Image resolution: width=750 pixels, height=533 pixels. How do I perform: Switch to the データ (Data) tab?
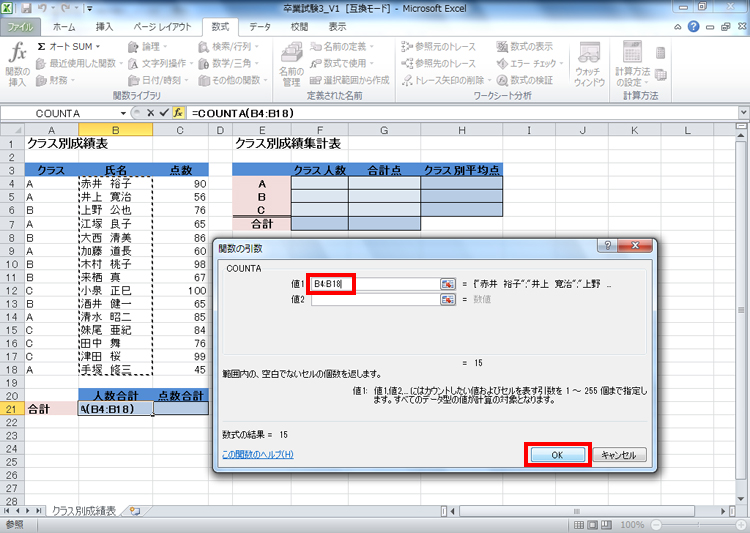(260, 27)
